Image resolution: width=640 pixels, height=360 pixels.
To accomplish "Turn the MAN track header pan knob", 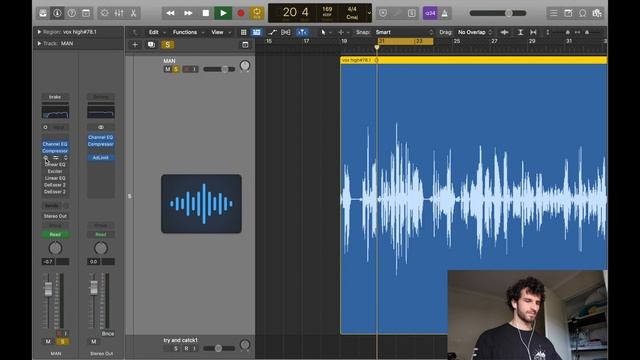I will [245, 66].
